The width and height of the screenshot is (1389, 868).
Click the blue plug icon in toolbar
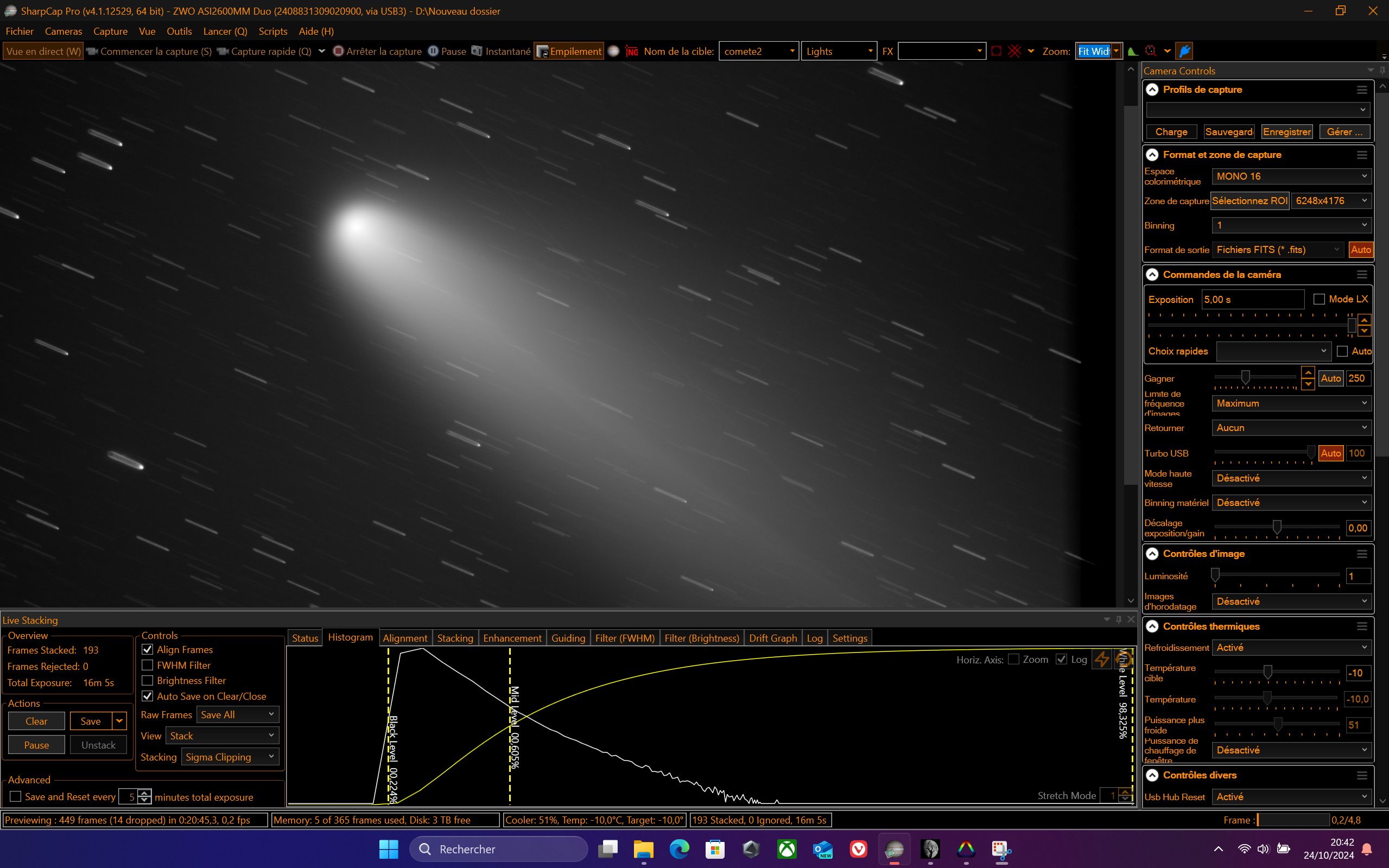pyautogui.click(x=1184, y=51)
